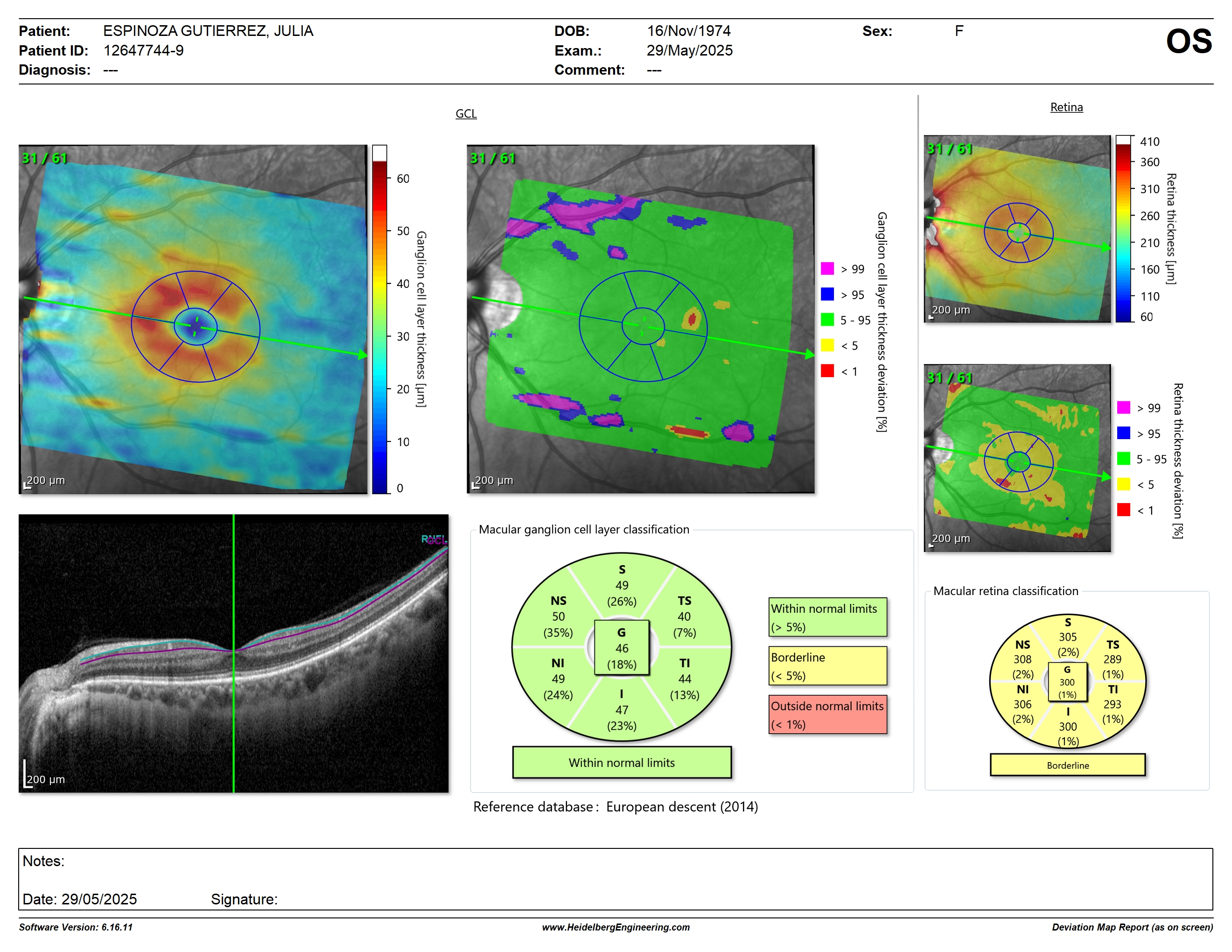Select the retina deviation map thumbnail
The height and width of the screenshot is (952, 1232).
(x=1017, y=458)
